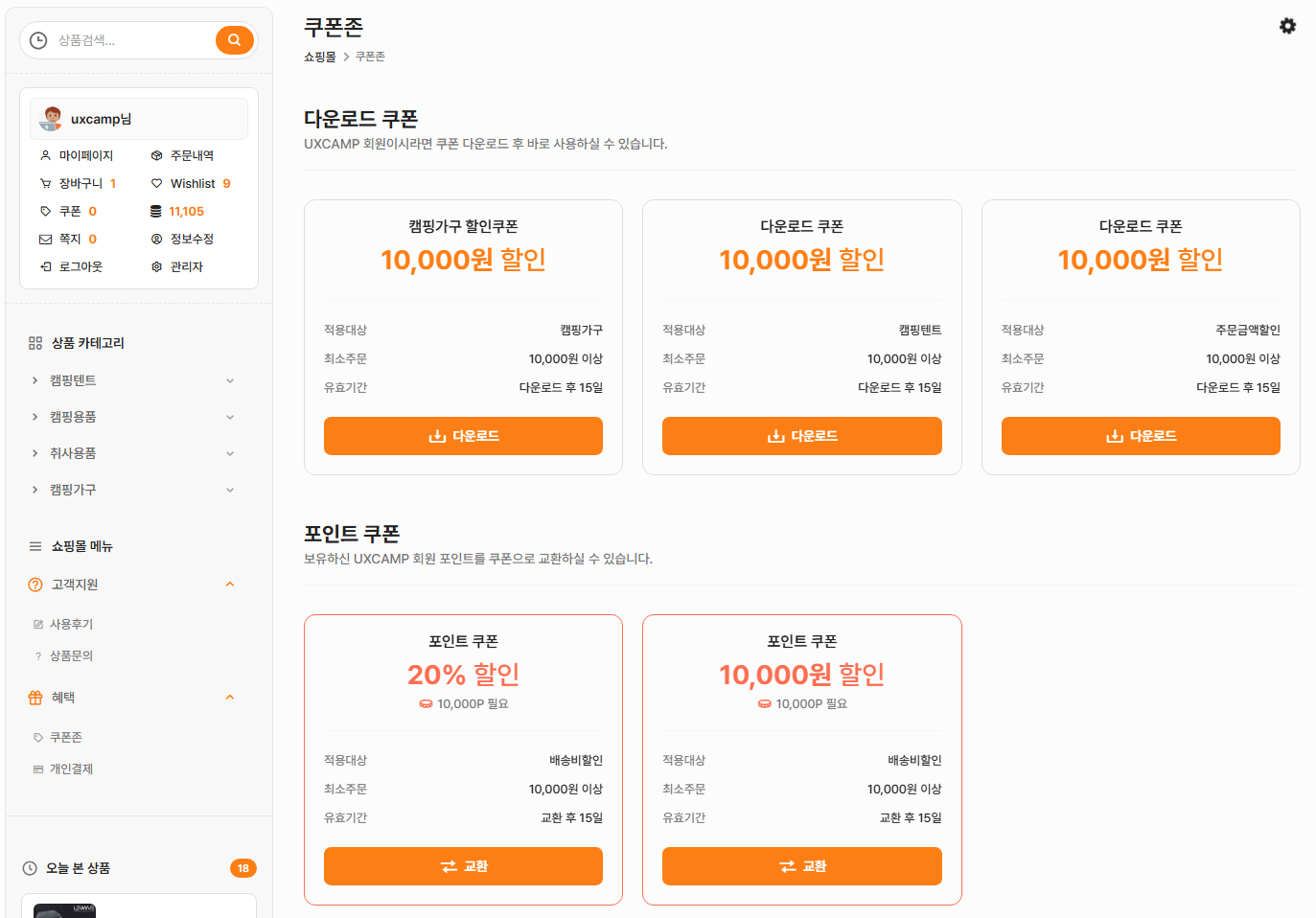Click the uxcamp user avatar

(52, 119)
